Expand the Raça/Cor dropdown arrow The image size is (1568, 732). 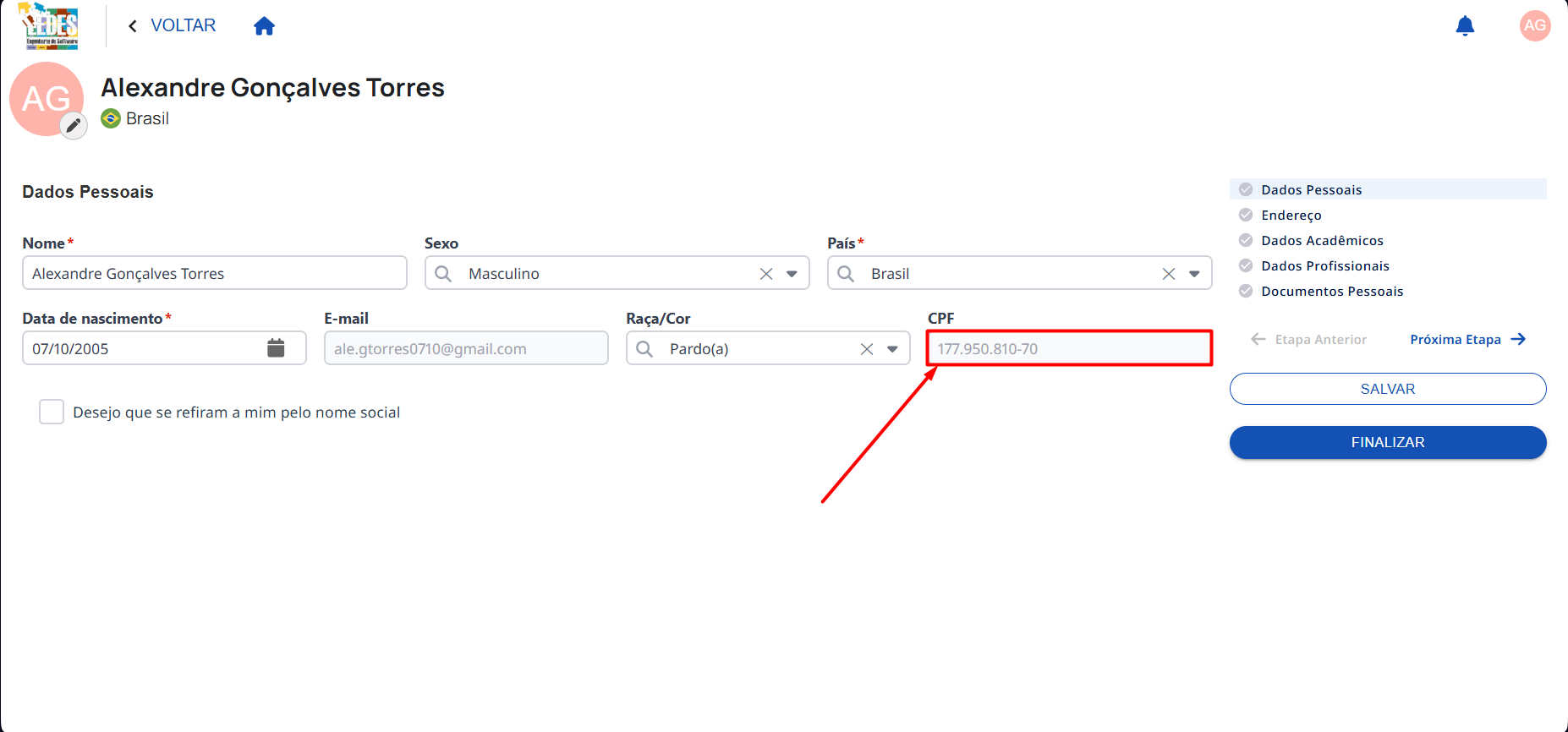[892, 349]
